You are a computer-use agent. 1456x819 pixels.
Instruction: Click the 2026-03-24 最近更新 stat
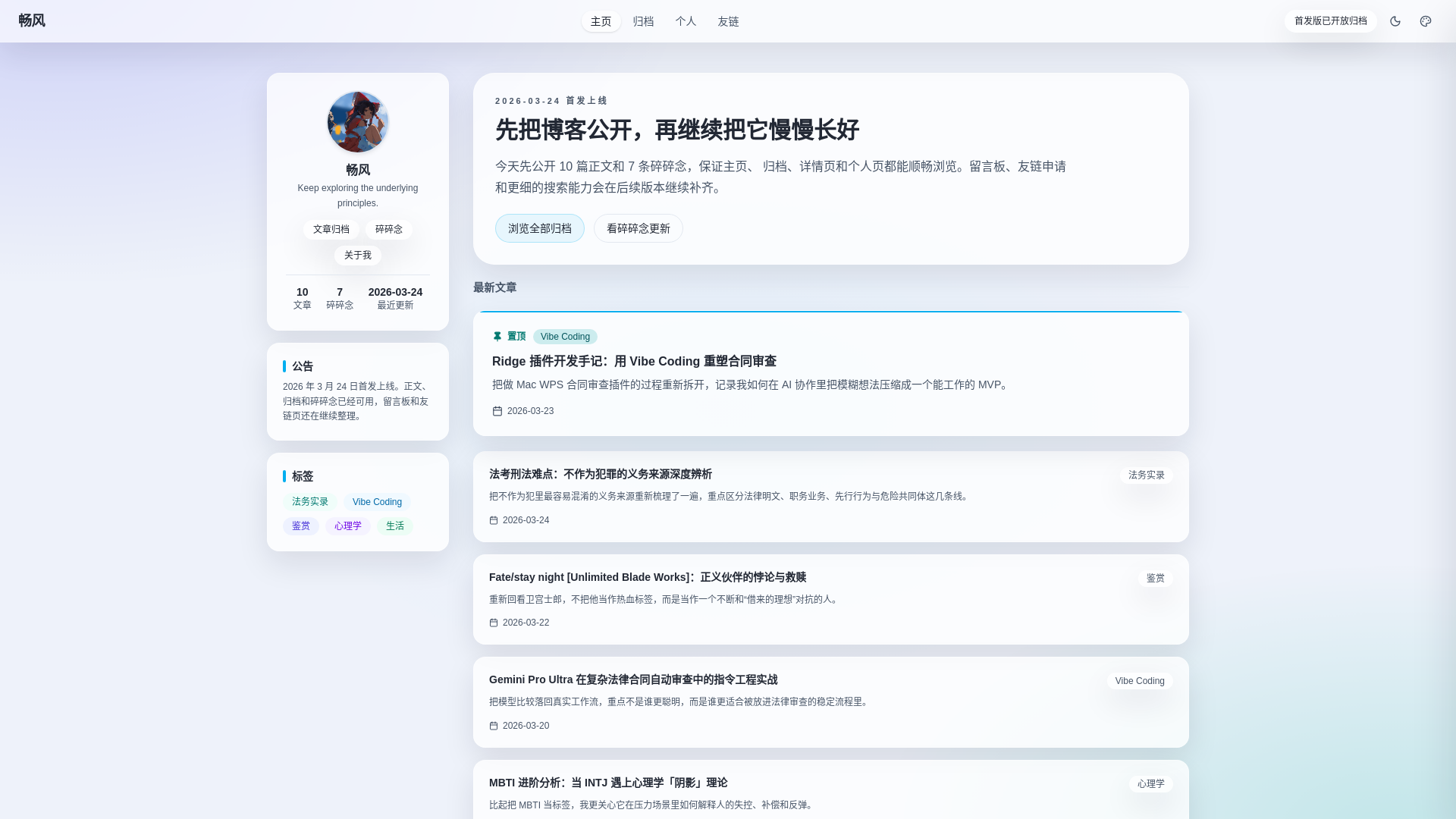pyautogui.click(x=395, y=298)
